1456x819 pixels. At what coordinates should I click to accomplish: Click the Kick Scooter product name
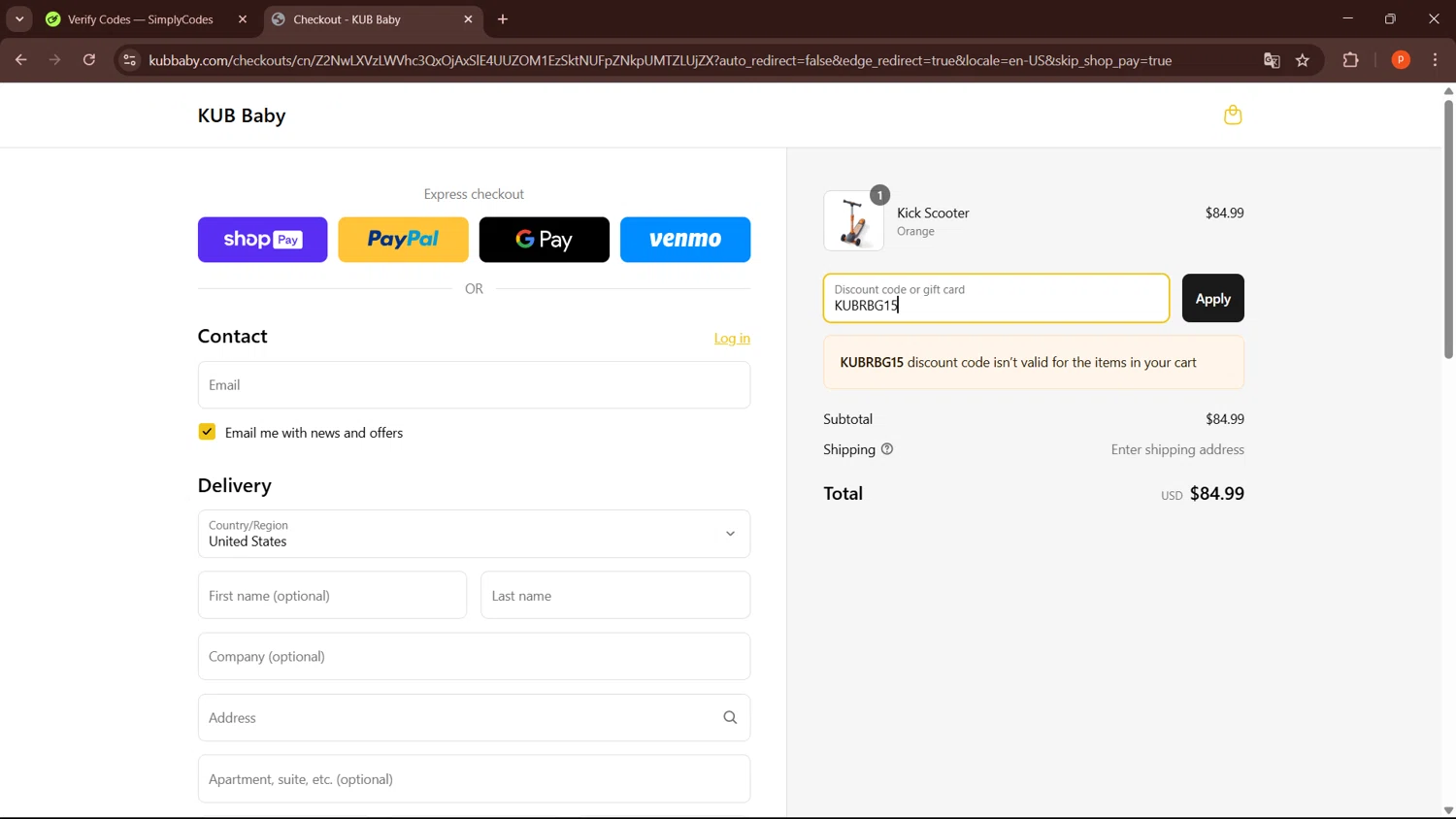(933, 213)
